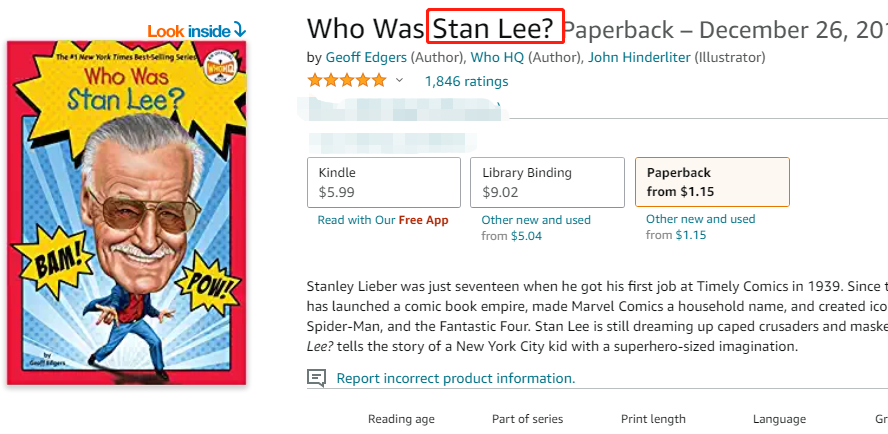Open illustrator John Hinderliter's link
Viewport: 888px width, 434px height.
tap(639, 57)
